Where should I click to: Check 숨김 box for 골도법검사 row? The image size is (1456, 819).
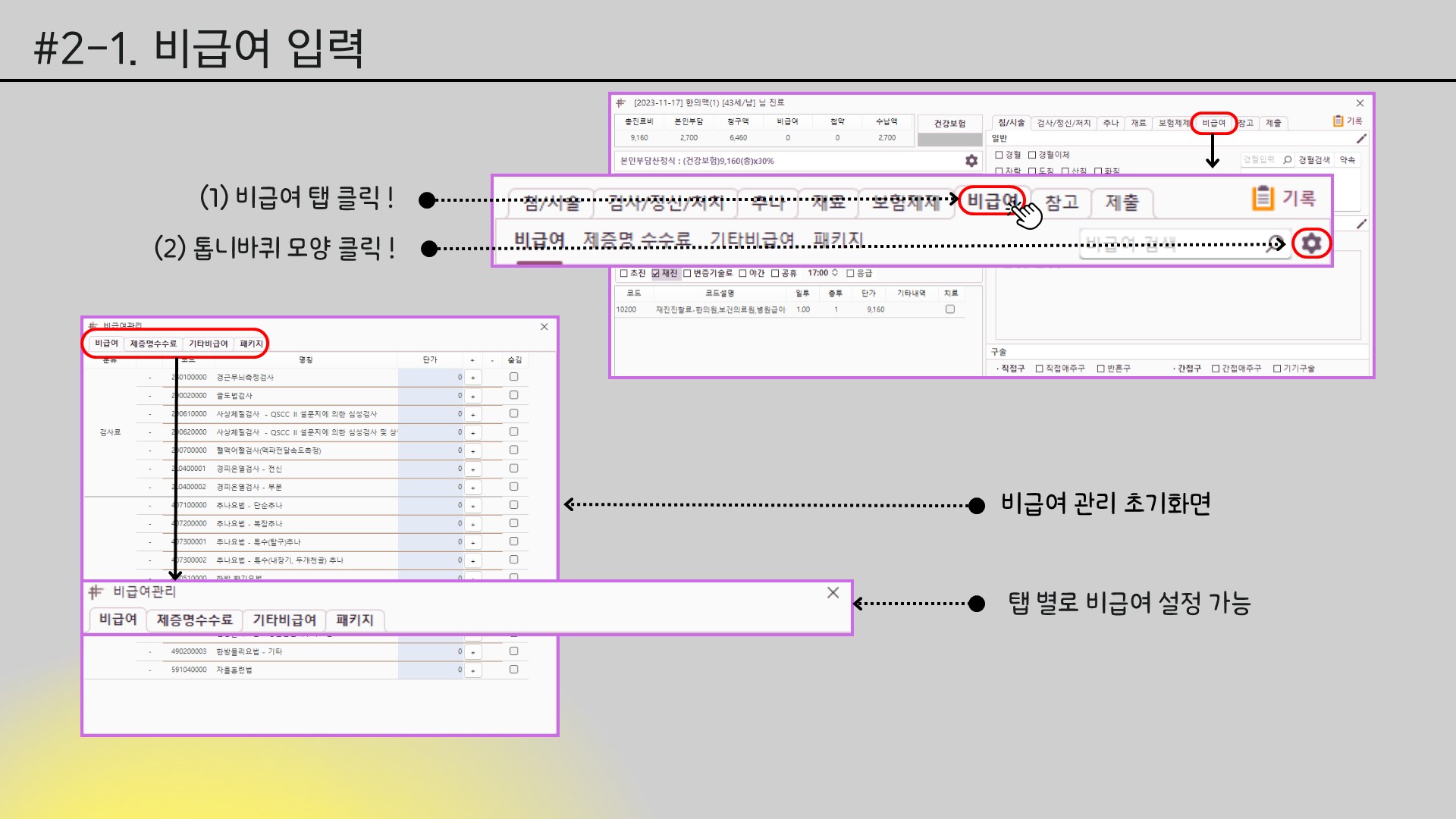pyautogui.click(x=513, y=395)
